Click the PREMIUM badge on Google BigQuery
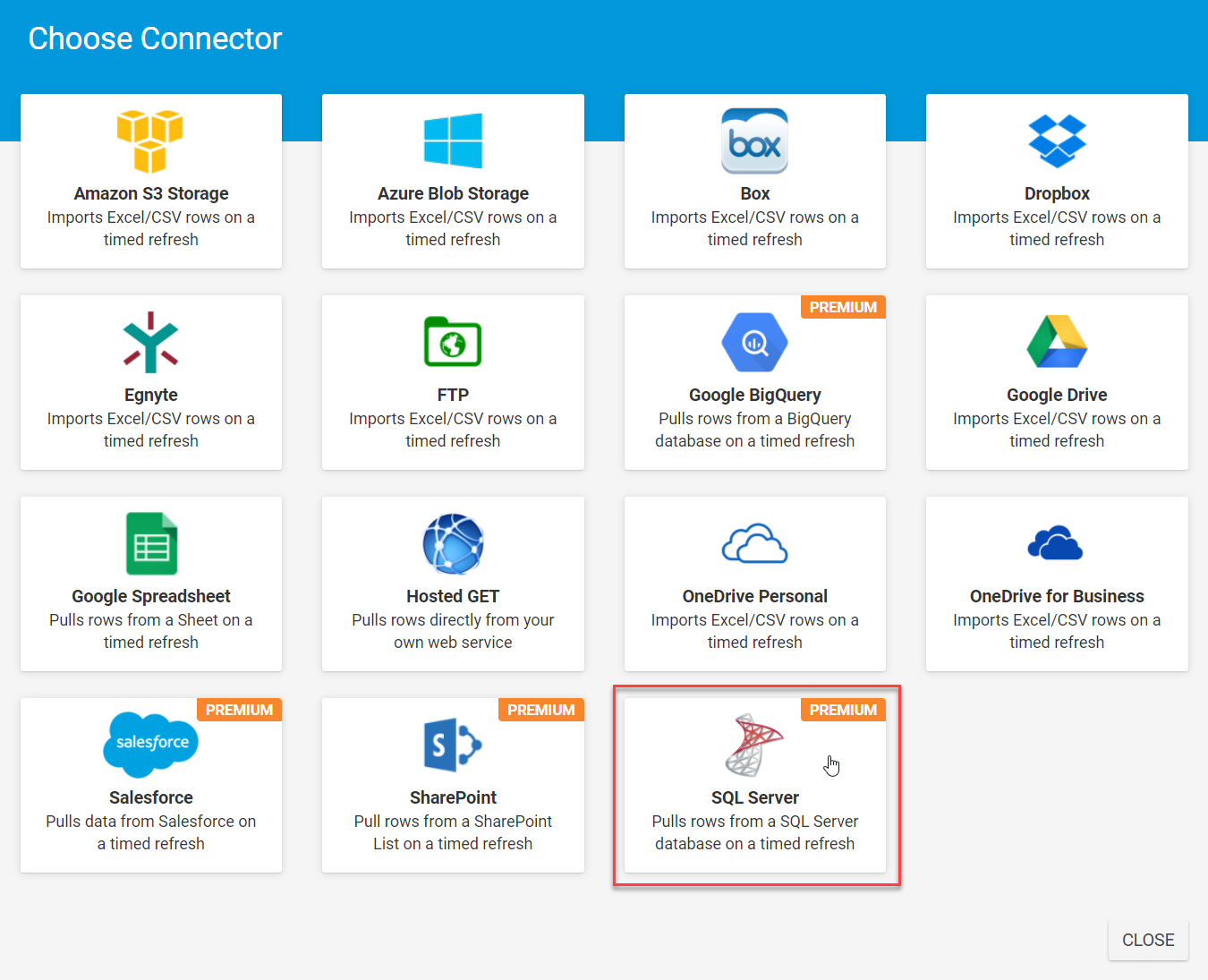Viewport: 1208px width, 980px height. pos(843,307)
